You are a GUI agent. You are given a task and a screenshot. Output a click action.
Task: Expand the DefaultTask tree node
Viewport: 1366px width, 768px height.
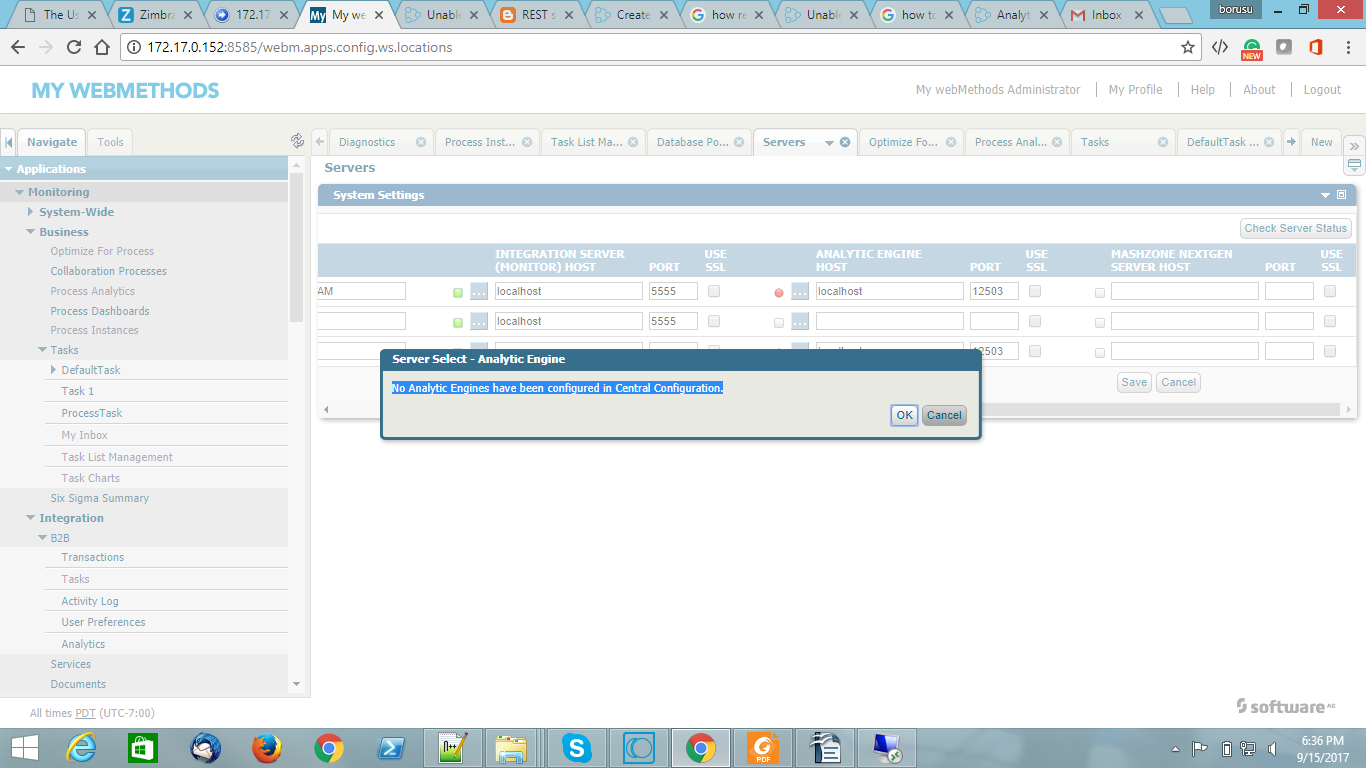[x=53, y=370]
